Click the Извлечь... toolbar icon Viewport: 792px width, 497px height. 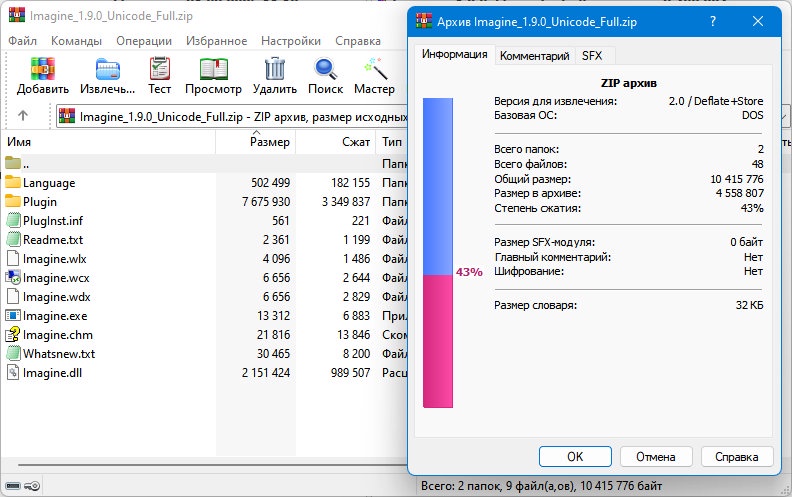click(x=108, y=69)
